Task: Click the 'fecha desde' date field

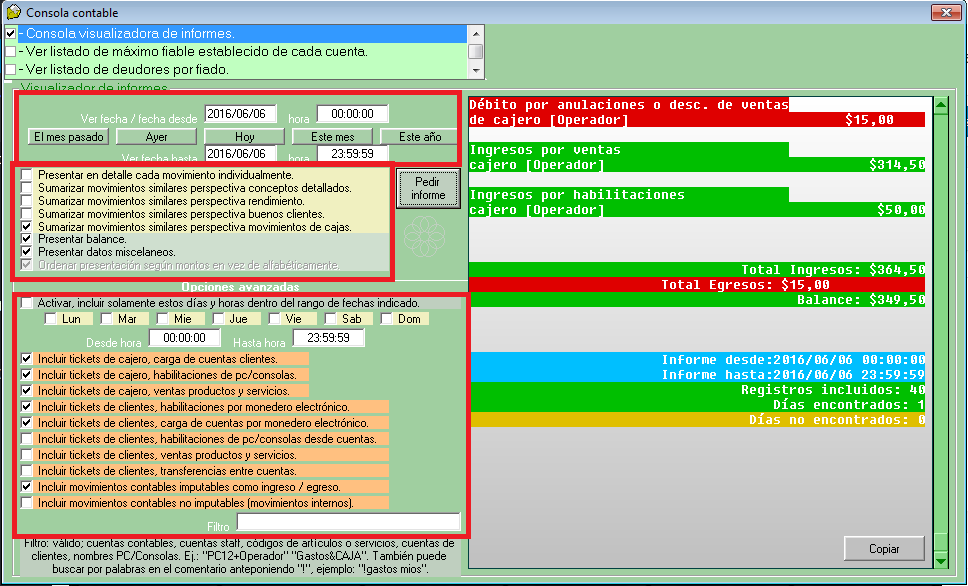Action: [x=240, y=114]
